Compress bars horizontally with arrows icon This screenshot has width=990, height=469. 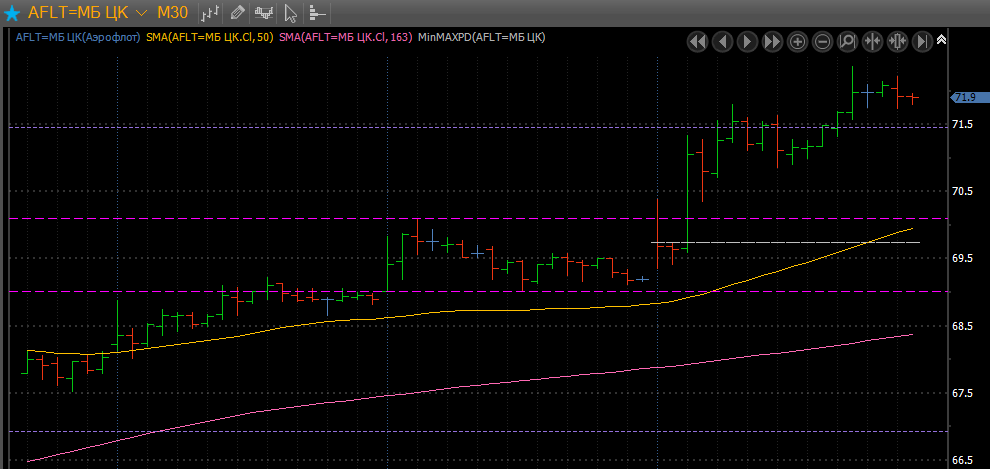[x=872, y=41]
